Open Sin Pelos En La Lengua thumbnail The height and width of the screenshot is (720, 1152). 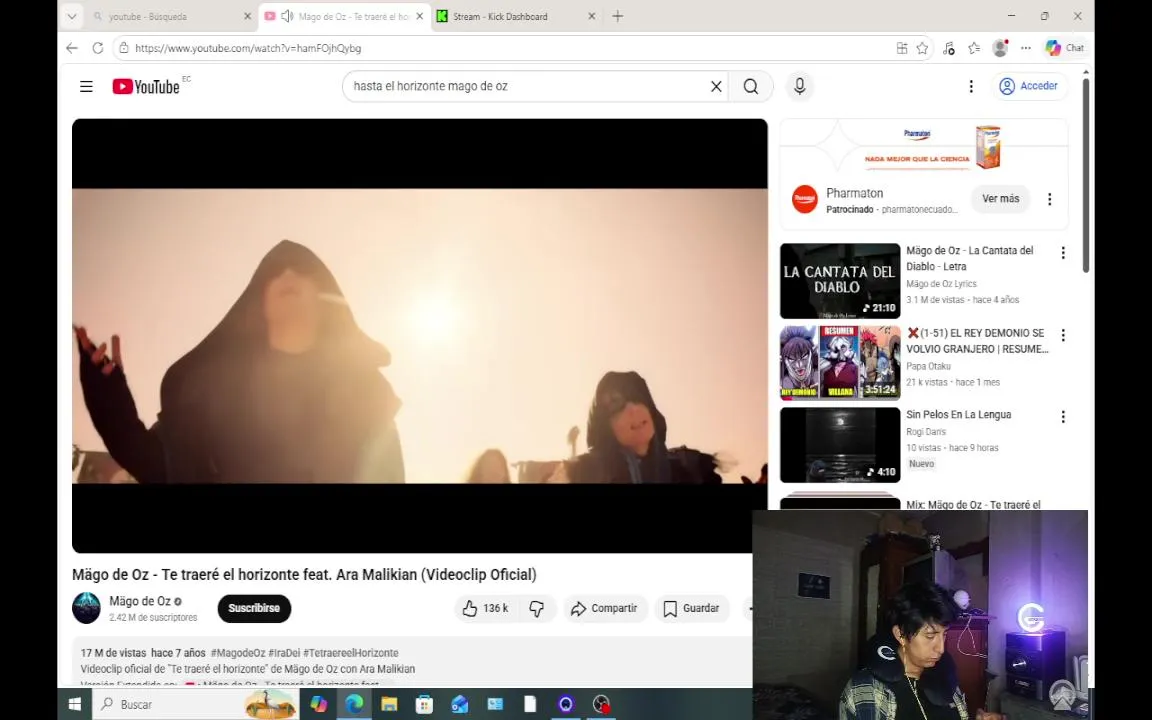point(840,445)
